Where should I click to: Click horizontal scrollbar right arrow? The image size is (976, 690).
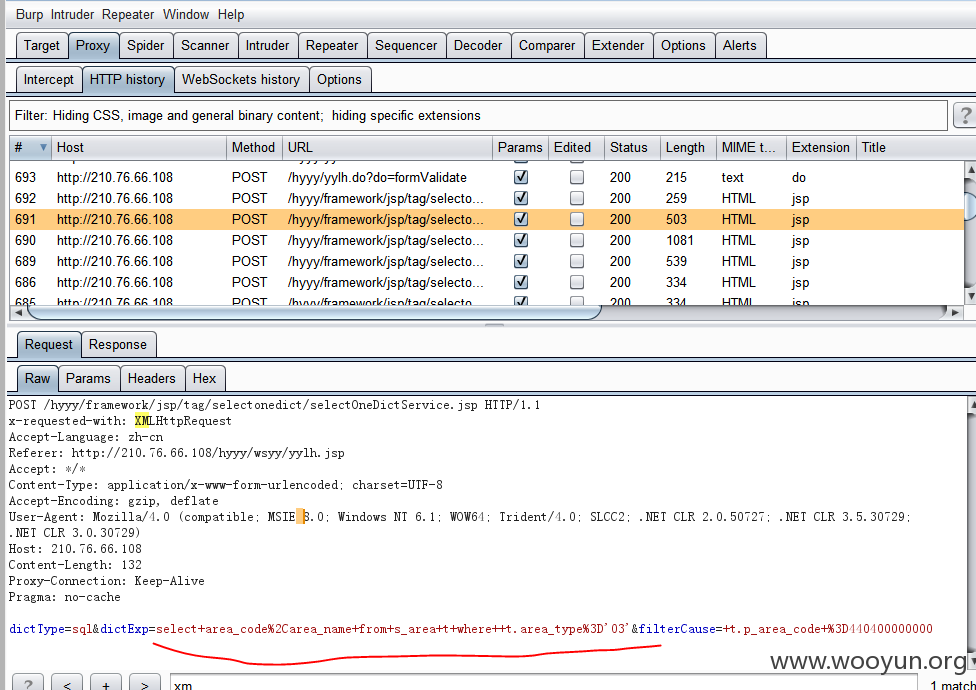[955, 312]
